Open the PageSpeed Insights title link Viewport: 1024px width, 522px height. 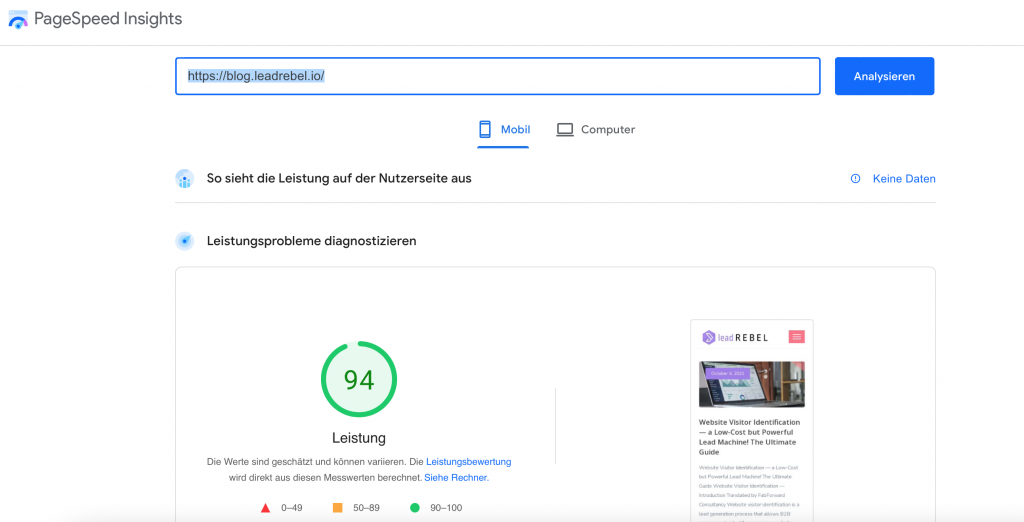tap(108, 19)
